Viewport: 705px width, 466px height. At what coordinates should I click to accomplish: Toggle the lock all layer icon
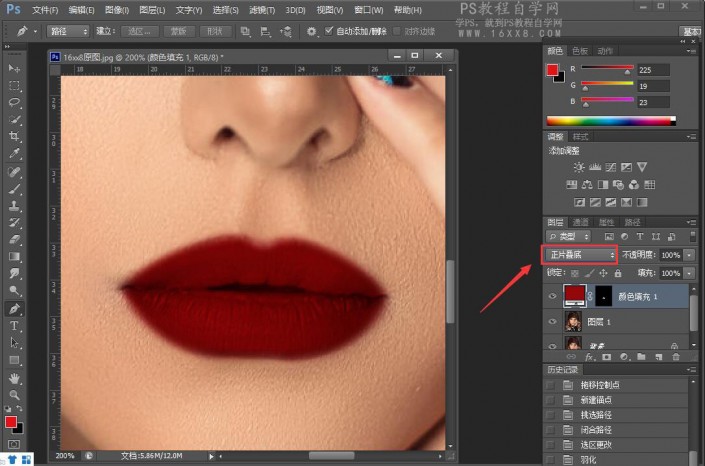tap(618, 273)
